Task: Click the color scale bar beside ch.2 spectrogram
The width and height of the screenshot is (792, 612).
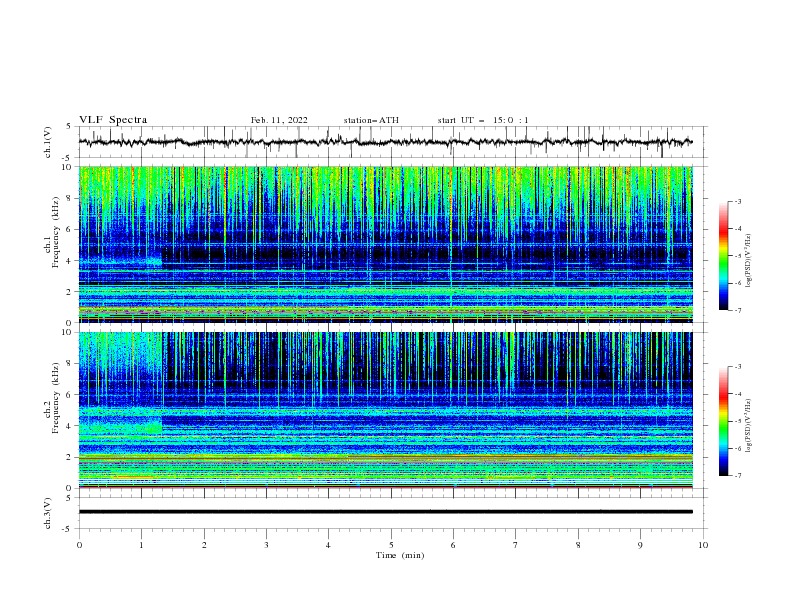Action: click(723, 421)
